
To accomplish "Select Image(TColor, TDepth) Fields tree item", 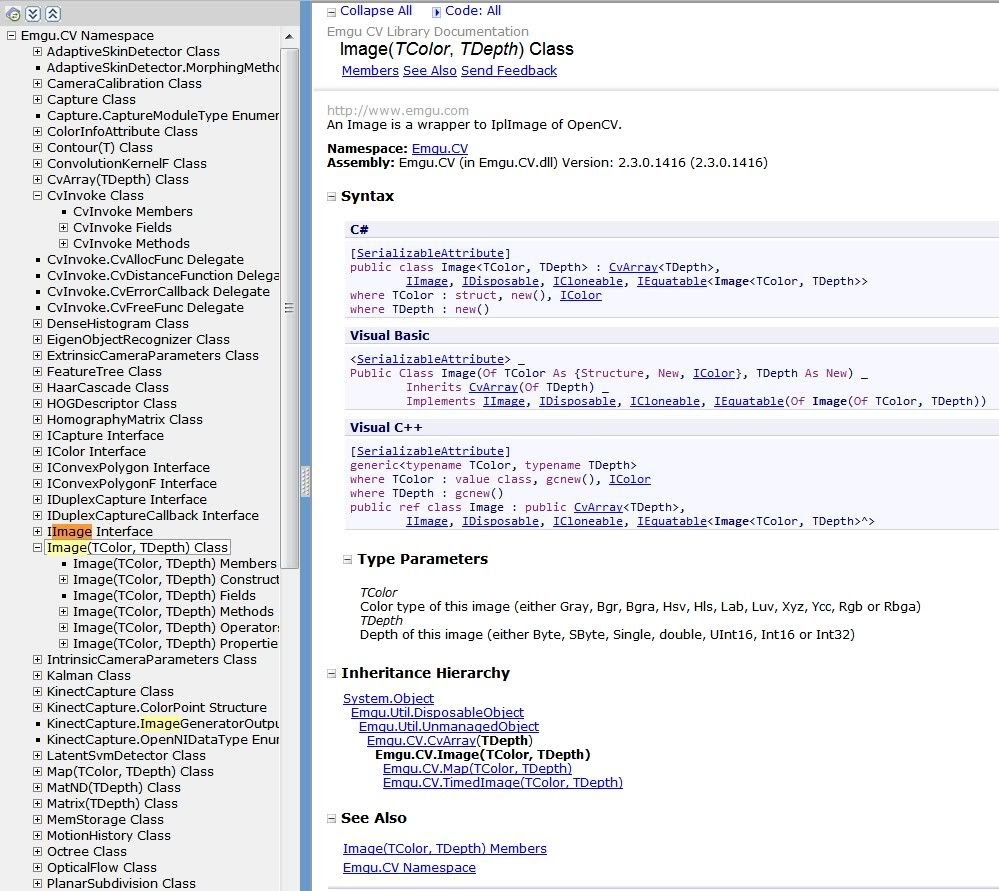I will pos(164,596).
